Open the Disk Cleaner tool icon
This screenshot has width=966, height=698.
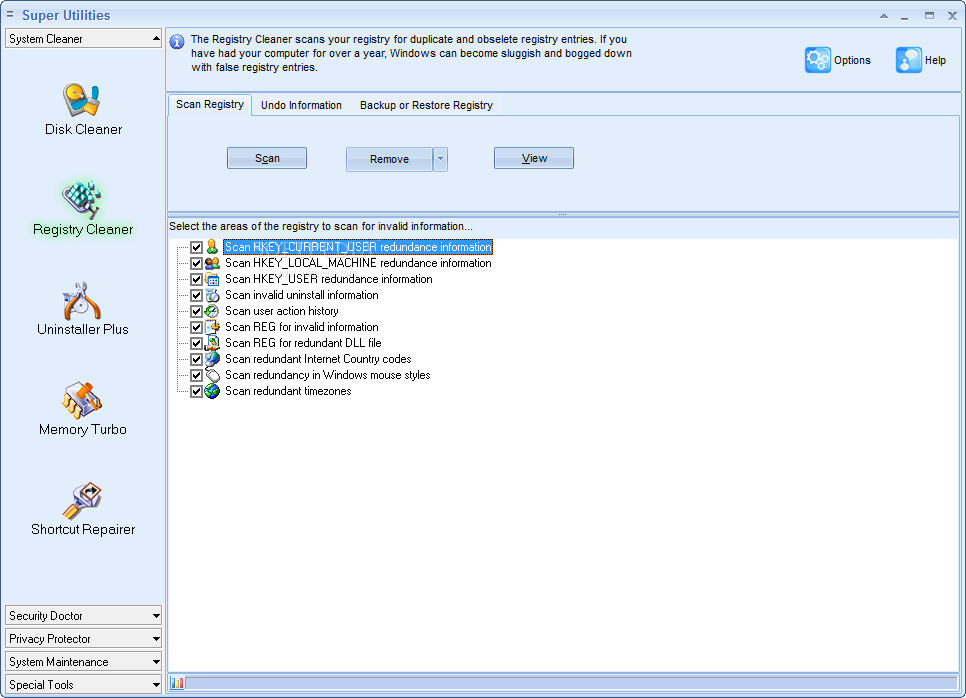[x=81, y=100]
